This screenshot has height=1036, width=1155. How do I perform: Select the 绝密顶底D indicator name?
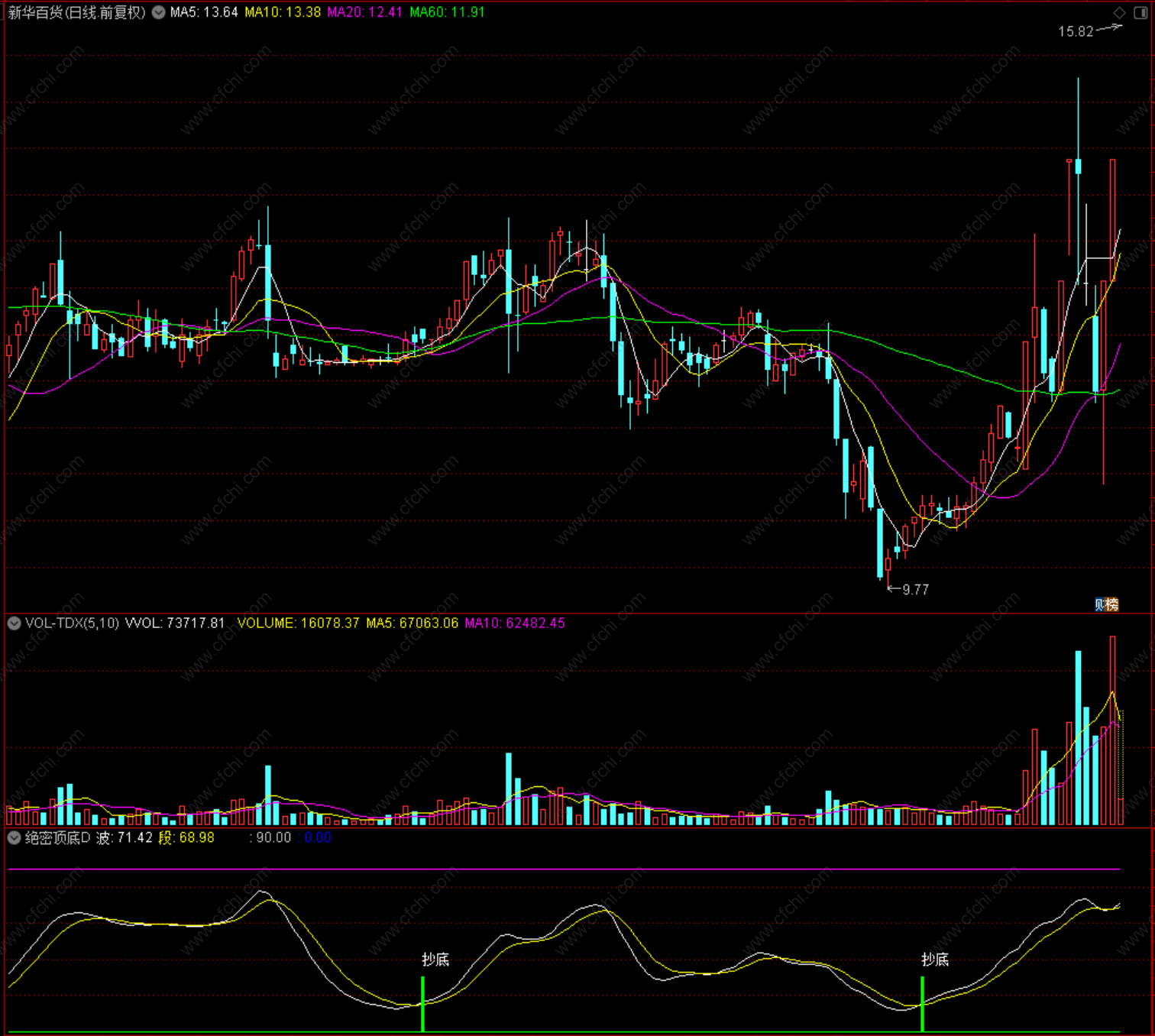click(x=58, y=838)
